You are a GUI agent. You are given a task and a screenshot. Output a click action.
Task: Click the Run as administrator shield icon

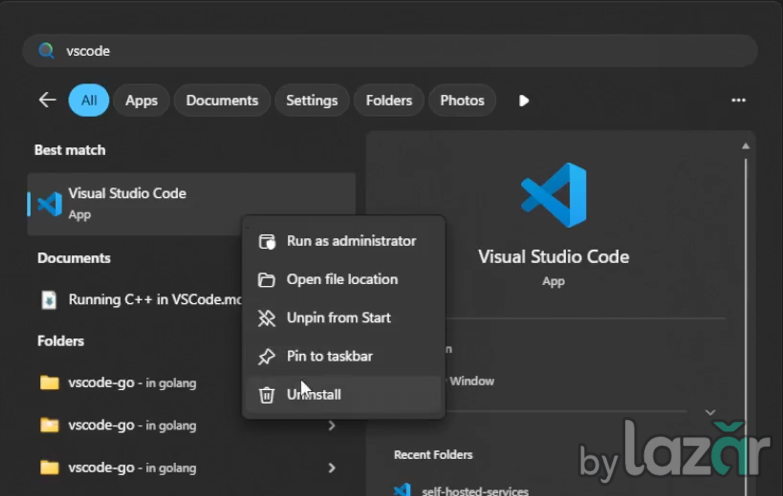point(267,242)
